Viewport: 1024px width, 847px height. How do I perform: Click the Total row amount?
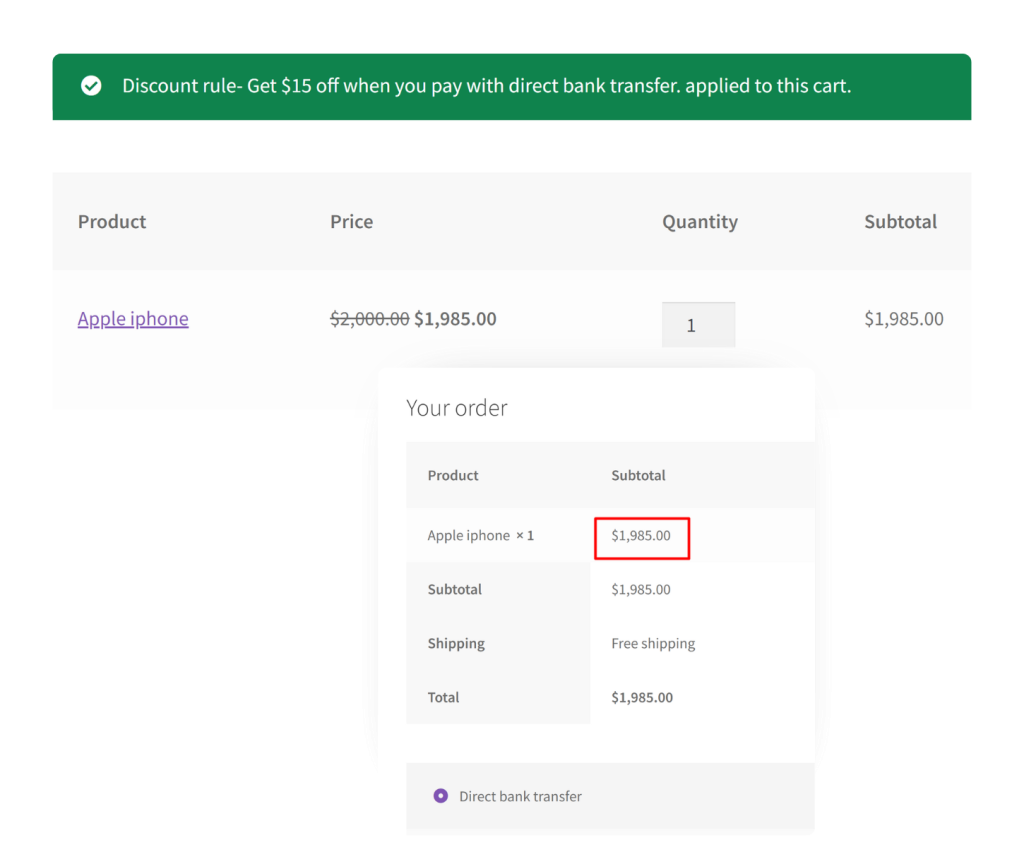click(x=641, y=697)
